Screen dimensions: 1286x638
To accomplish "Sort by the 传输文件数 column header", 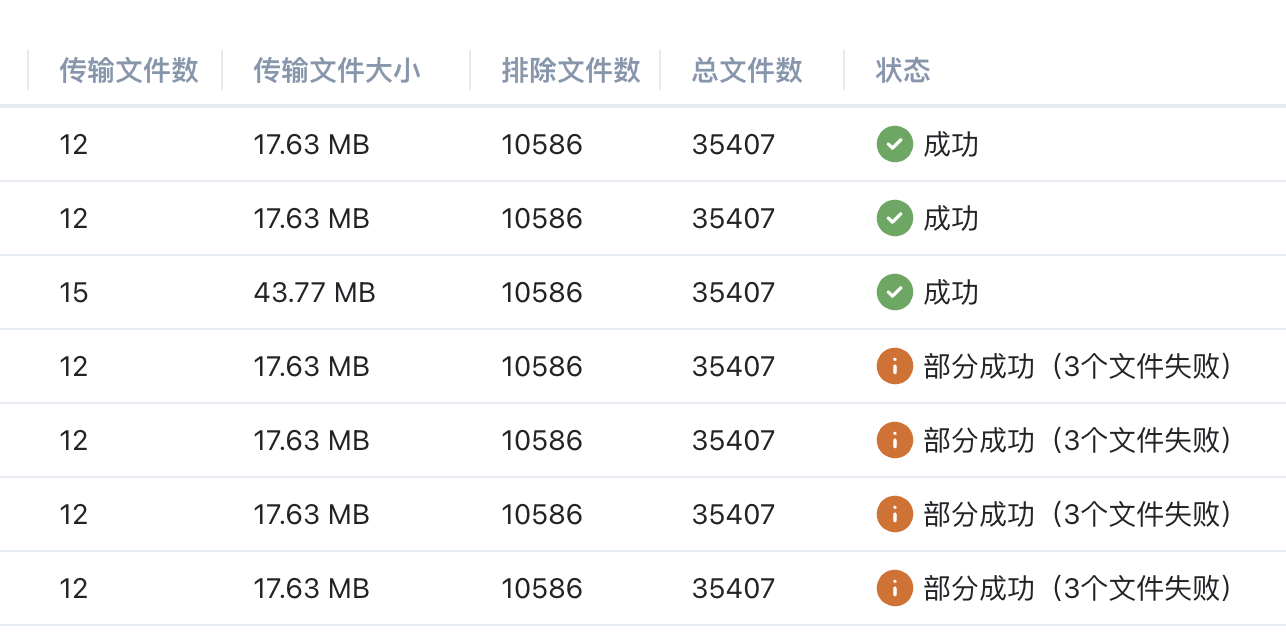I will pos(129,70).
